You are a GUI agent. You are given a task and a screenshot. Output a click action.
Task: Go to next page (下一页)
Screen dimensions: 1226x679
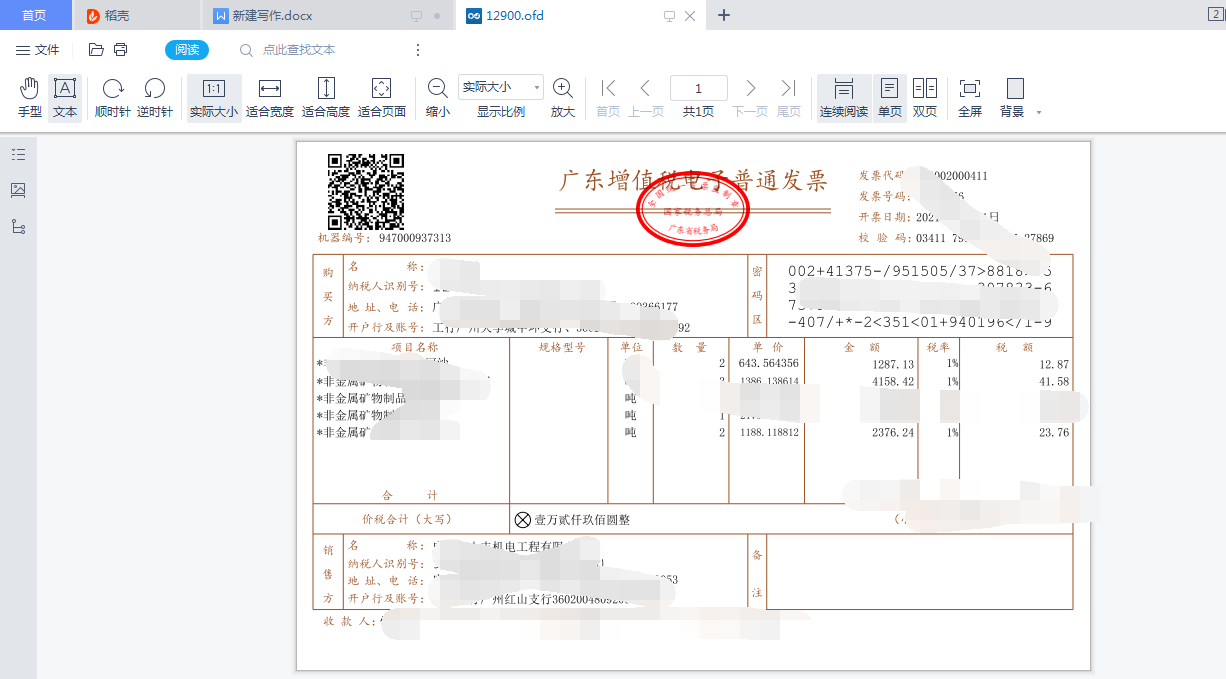pyautogui.click(x=751, y=98)
